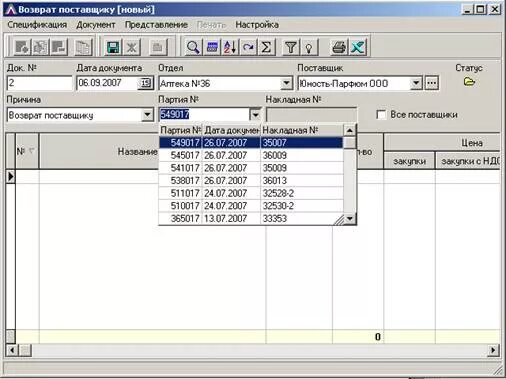Viewport: 506px width, 379px height.
Task: Click the № column header in table
Action: 27,151
